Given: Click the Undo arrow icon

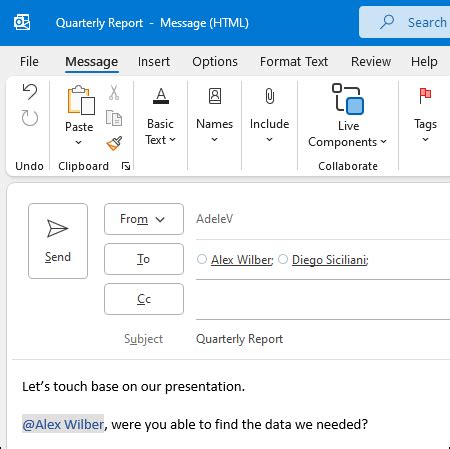Looking at the screenshot, I should (x=30, y=92).
